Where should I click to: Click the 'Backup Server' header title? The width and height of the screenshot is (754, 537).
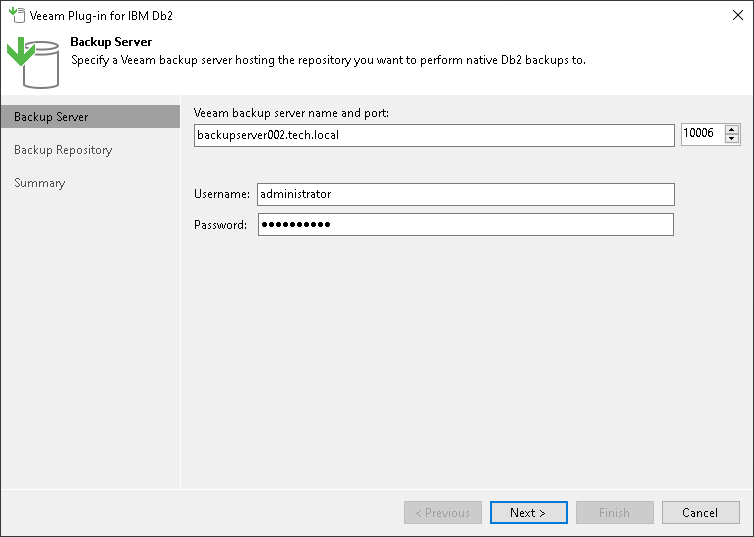click(x=111, y=42)
